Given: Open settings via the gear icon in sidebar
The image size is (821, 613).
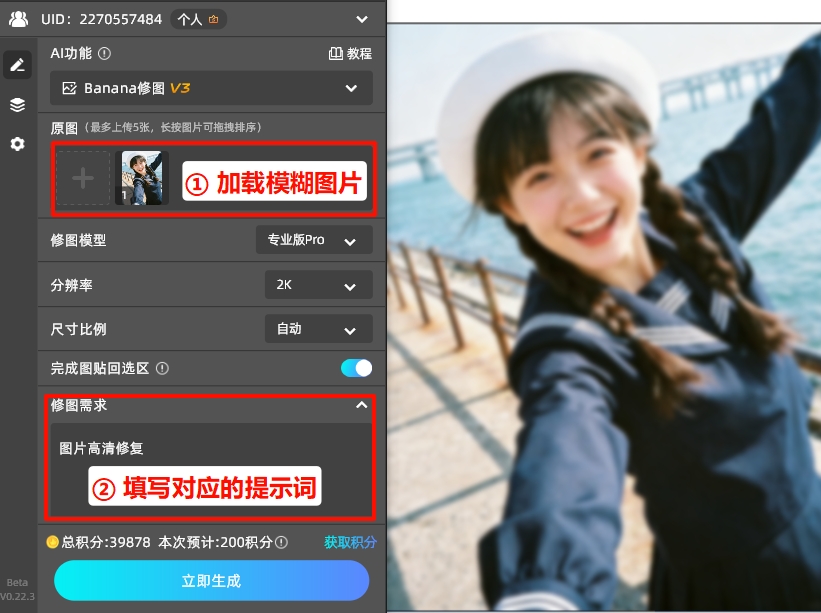Looking at the screenshot, I should pos(17,144).
